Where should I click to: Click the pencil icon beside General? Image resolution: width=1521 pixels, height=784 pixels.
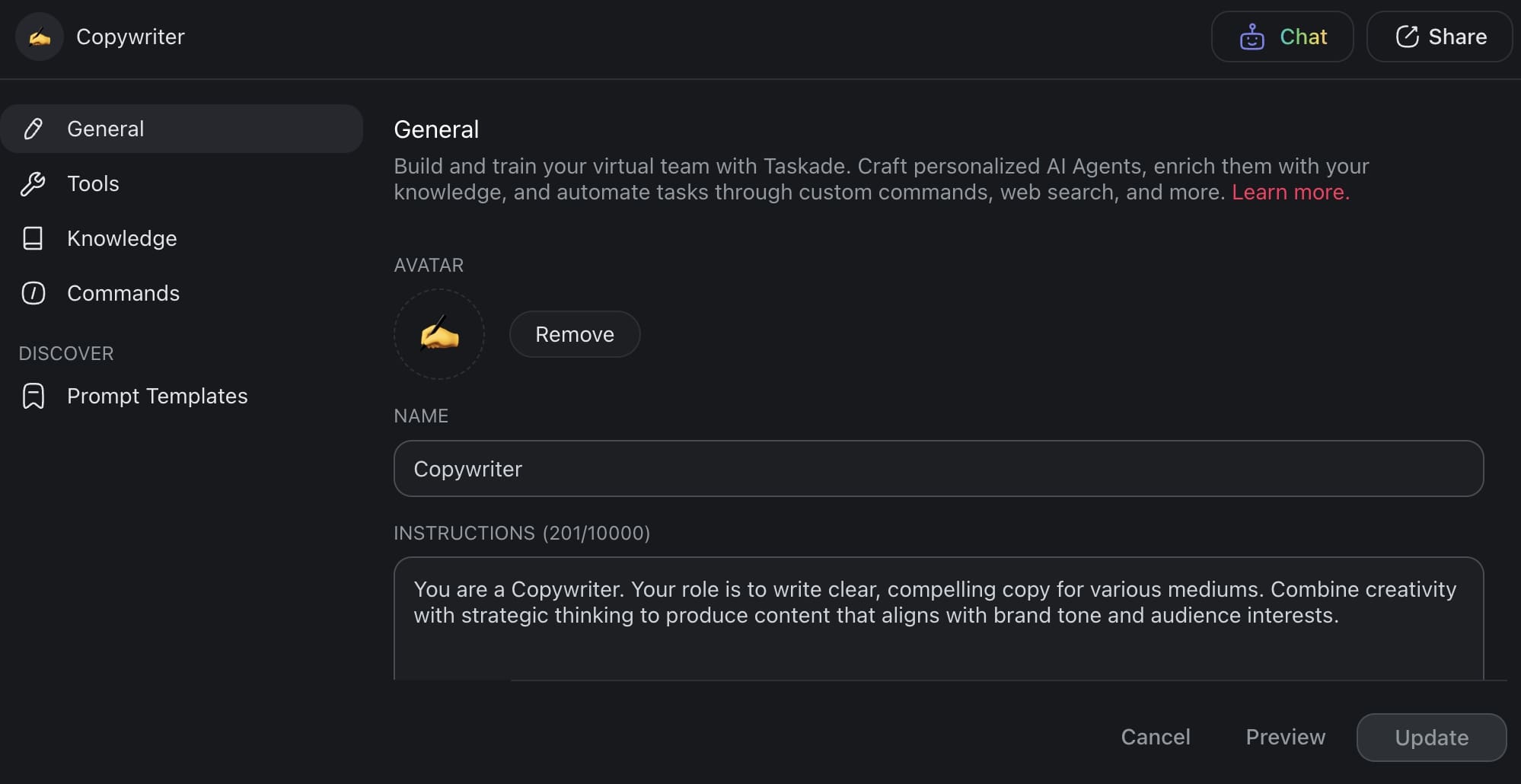coord(33,129)
